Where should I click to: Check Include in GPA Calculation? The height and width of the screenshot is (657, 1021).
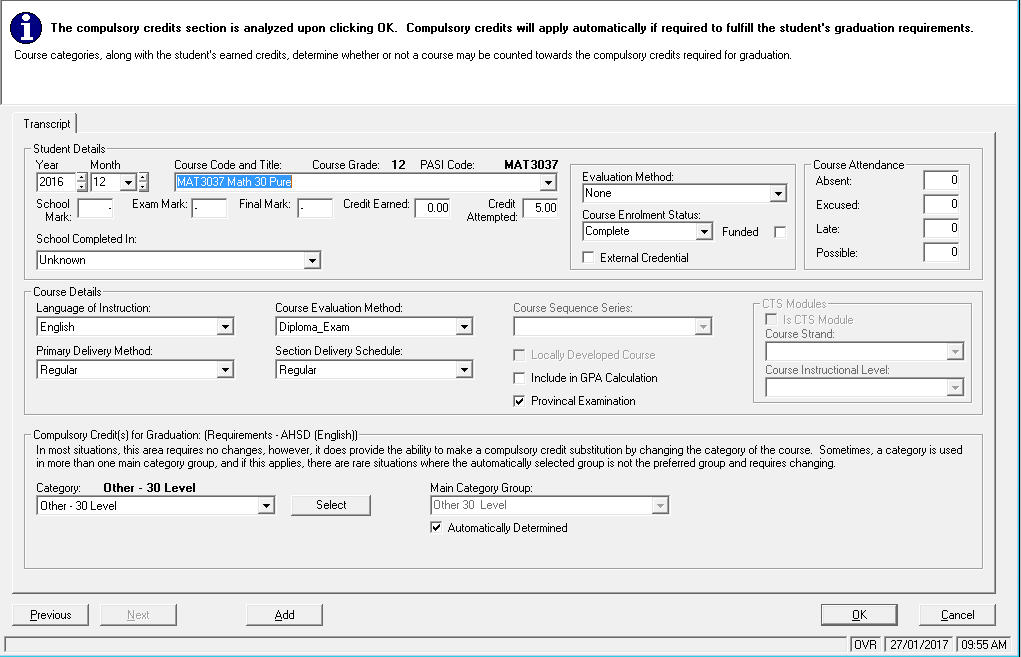[x=519, y=378]
